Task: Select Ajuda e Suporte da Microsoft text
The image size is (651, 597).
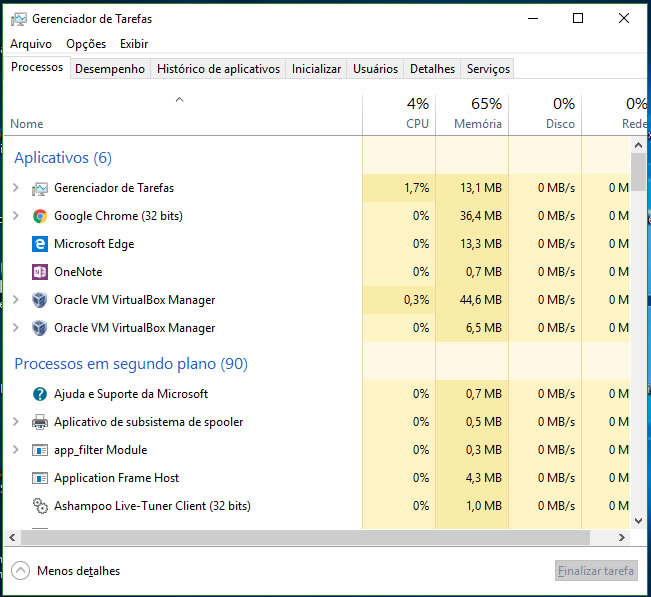Action: click(x=131, y=394)
